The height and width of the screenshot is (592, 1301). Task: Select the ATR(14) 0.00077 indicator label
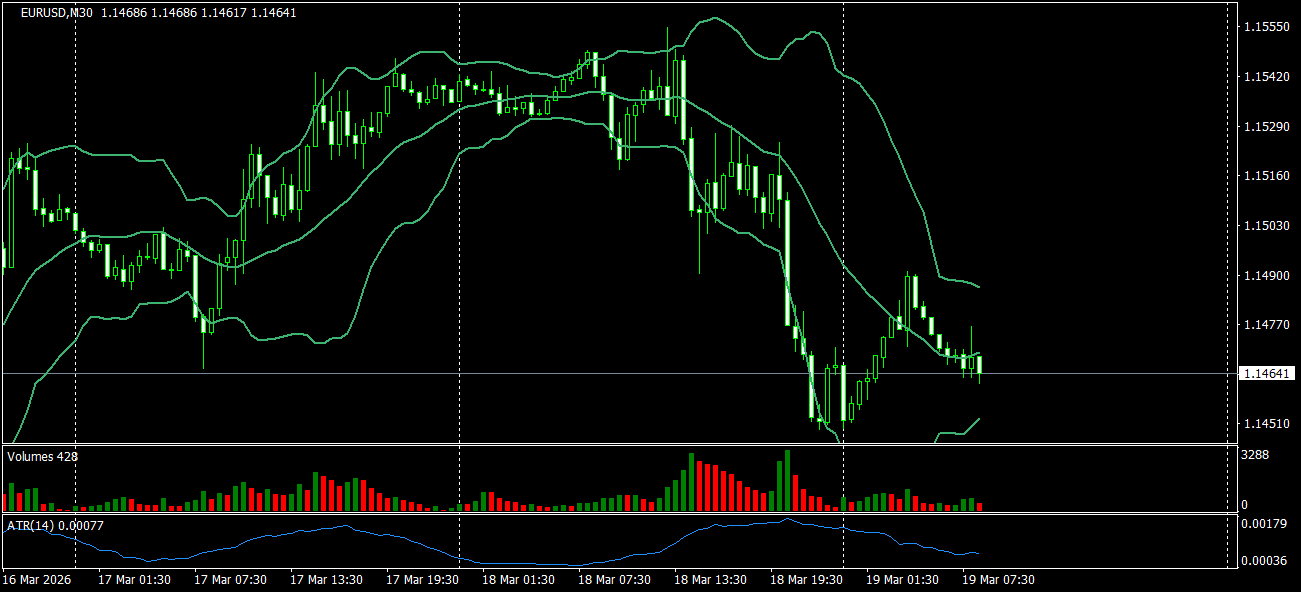point(55,524)
